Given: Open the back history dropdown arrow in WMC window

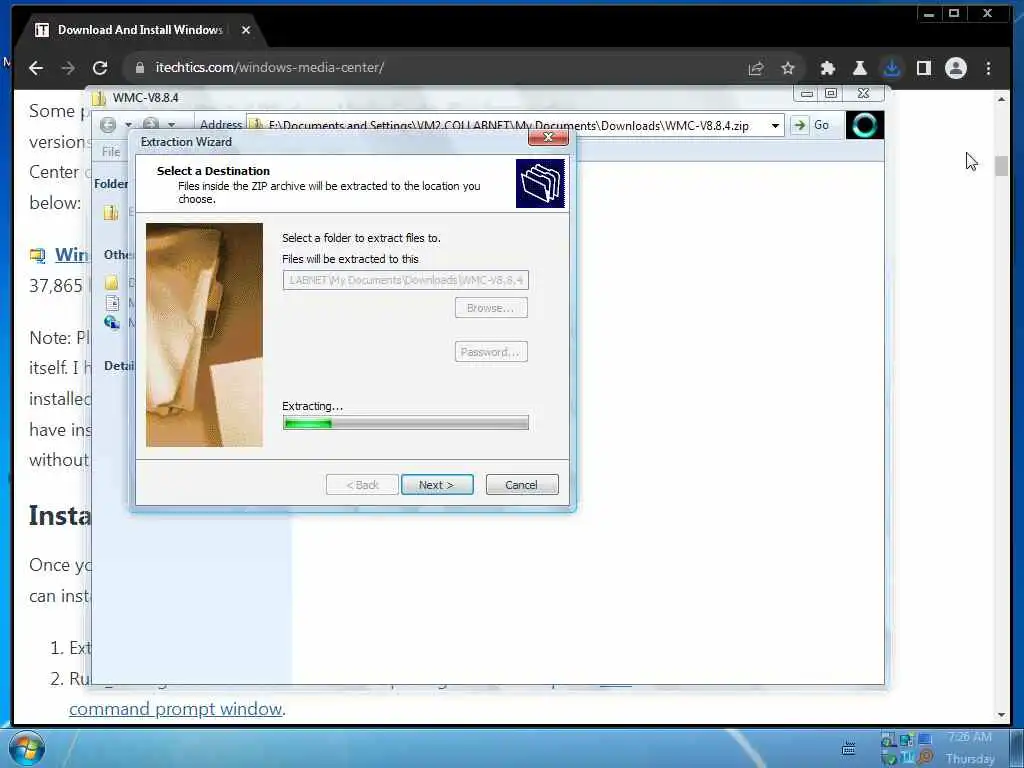Looking at the screenshot, I should (129, 124).
